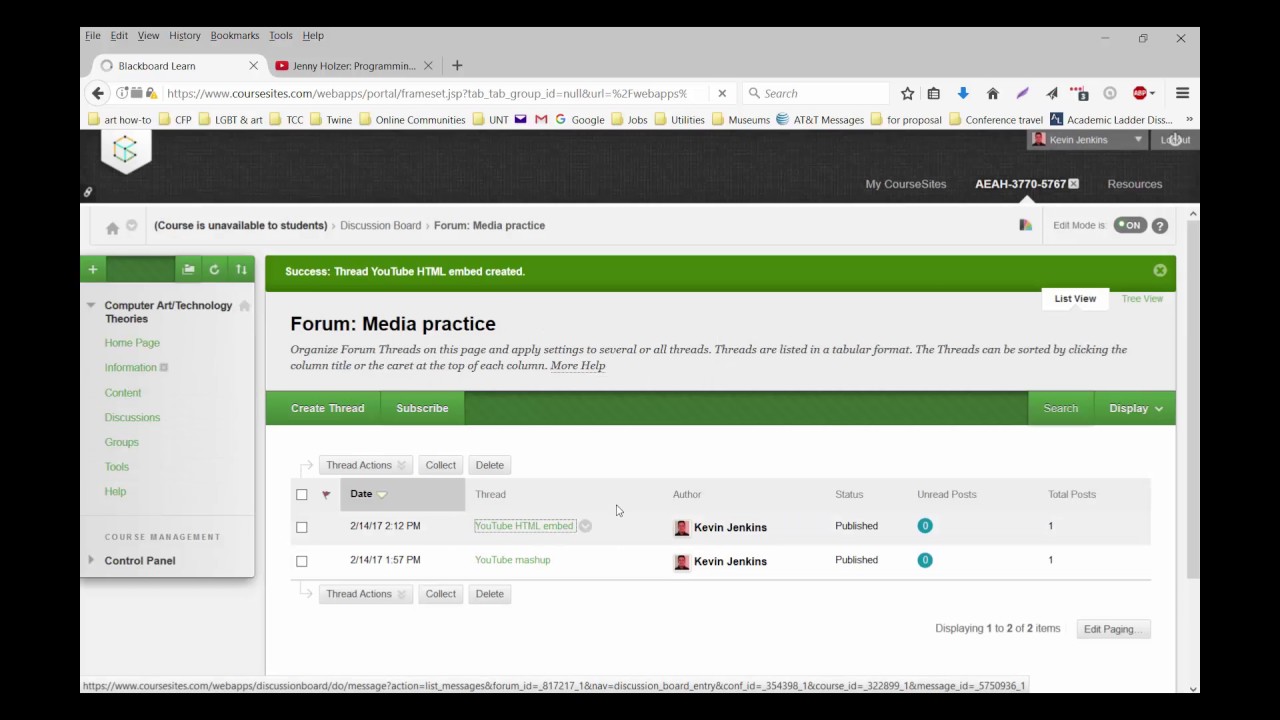Add menu item with plus icon in sidebar
The image size is (1280, 720).
(93, 269)
